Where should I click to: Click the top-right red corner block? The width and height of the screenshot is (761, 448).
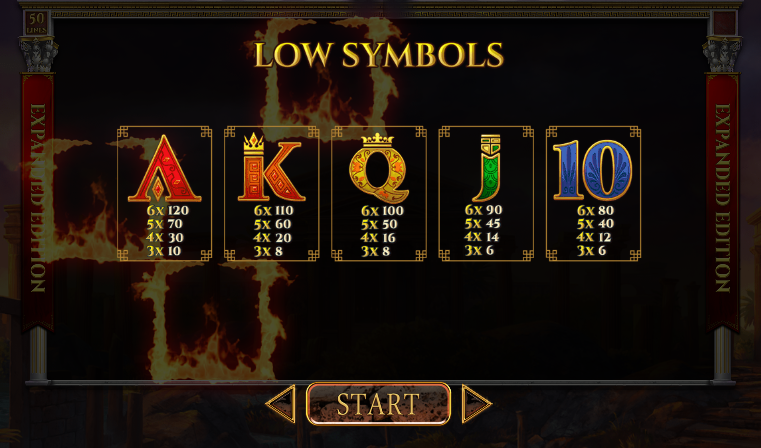[724, 23]
